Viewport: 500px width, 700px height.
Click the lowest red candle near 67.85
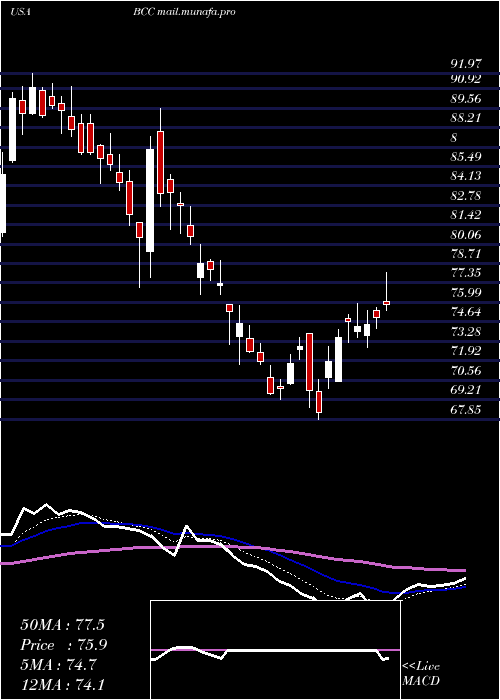pos(319,402)
